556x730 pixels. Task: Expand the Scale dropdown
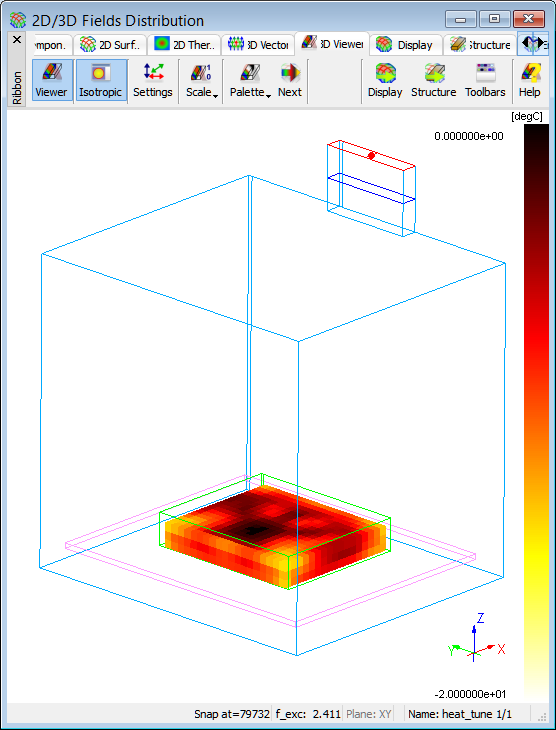tap(202, 81)
